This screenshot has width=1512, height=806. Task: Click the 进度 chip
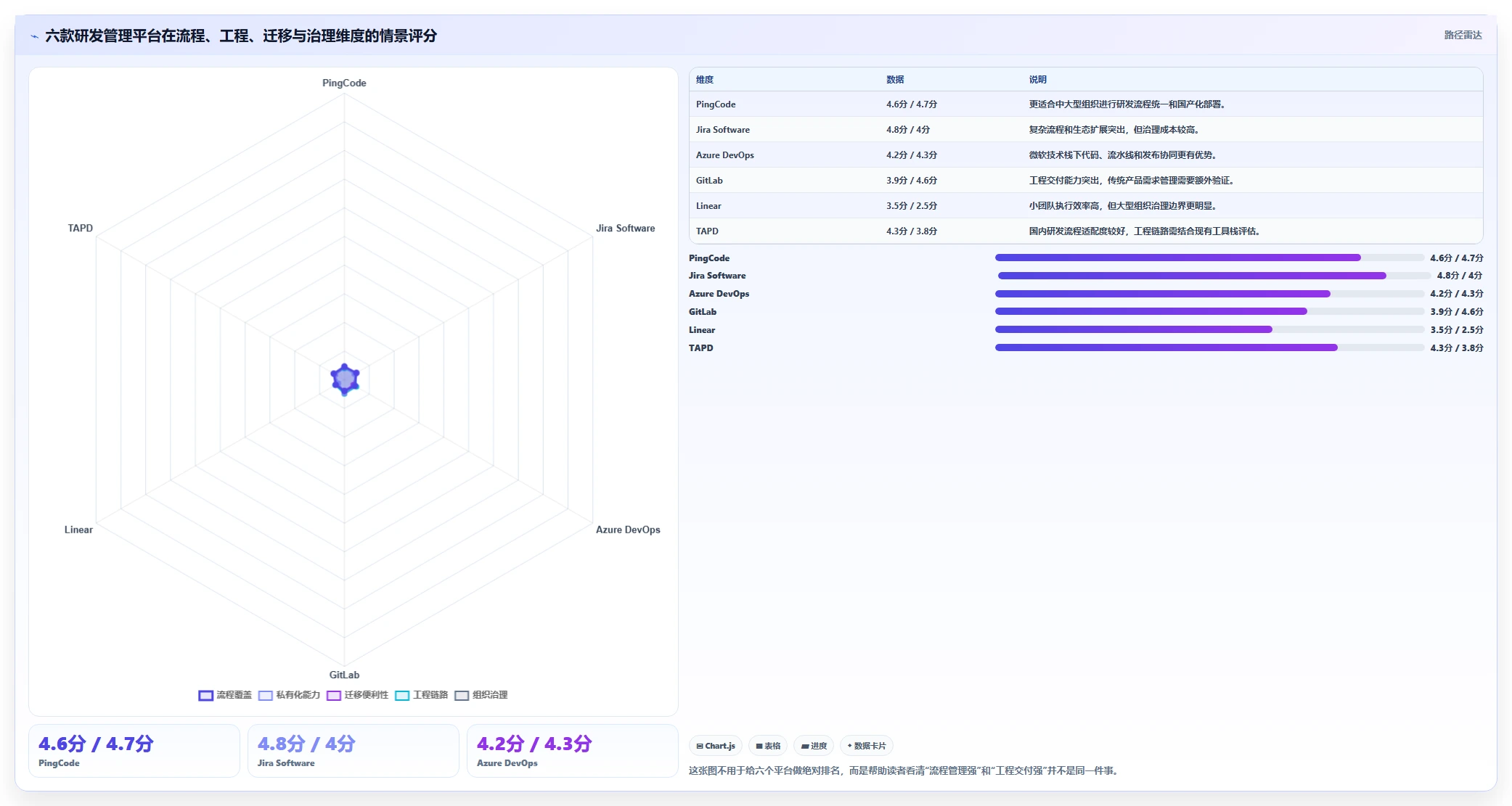click(x=814, y=746)
